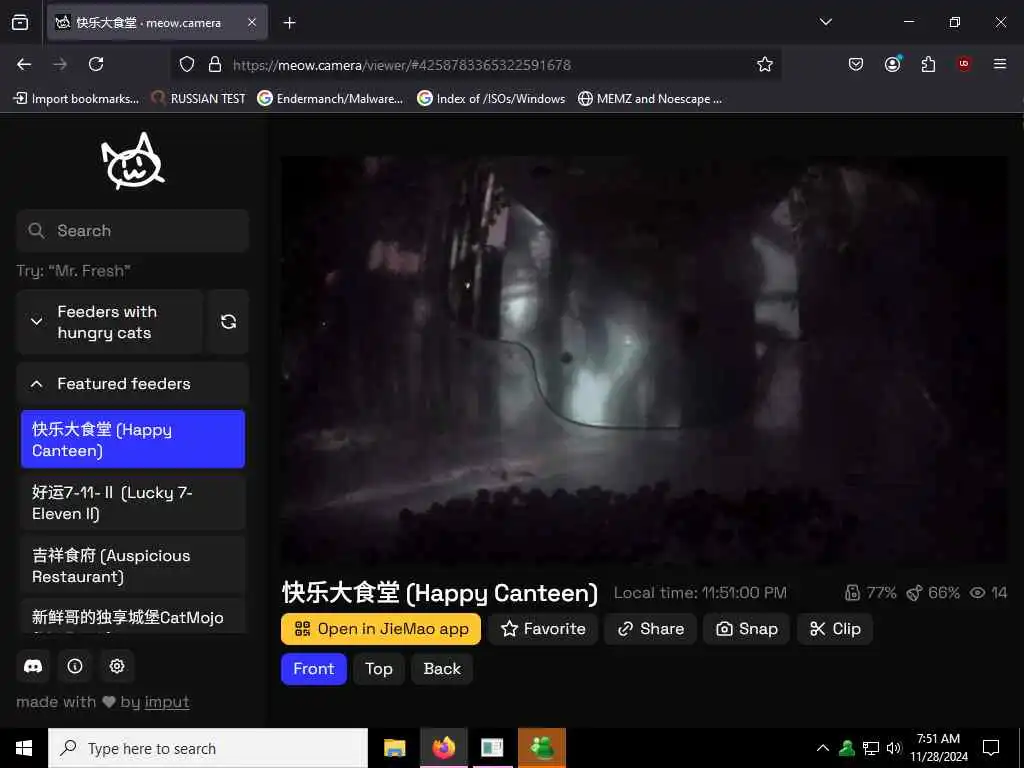This screenshot has width=1024, height=768.
Task: Switch to the Back camera view
Action: point(442,669)
